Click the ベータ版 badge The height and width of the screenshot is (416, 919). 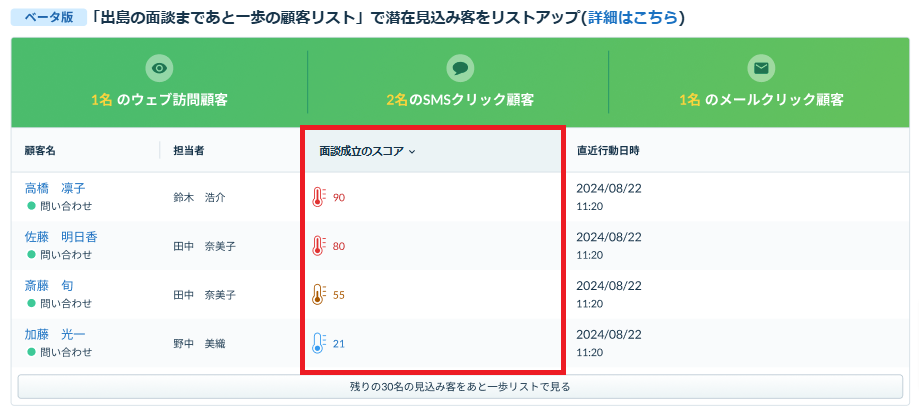coord(49,18)
